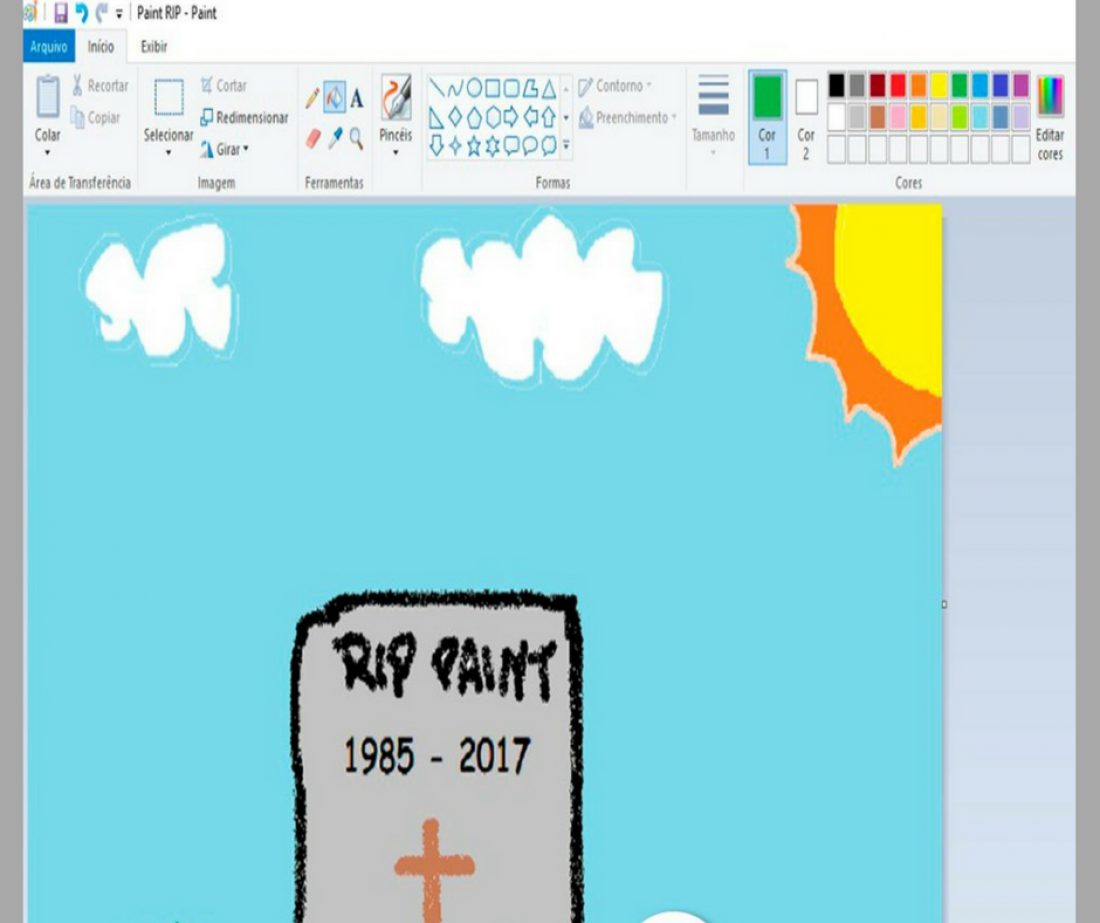Choose the Curve shape
The height and width of the screenshot is (923, 1100).
(x=455, y=88)
